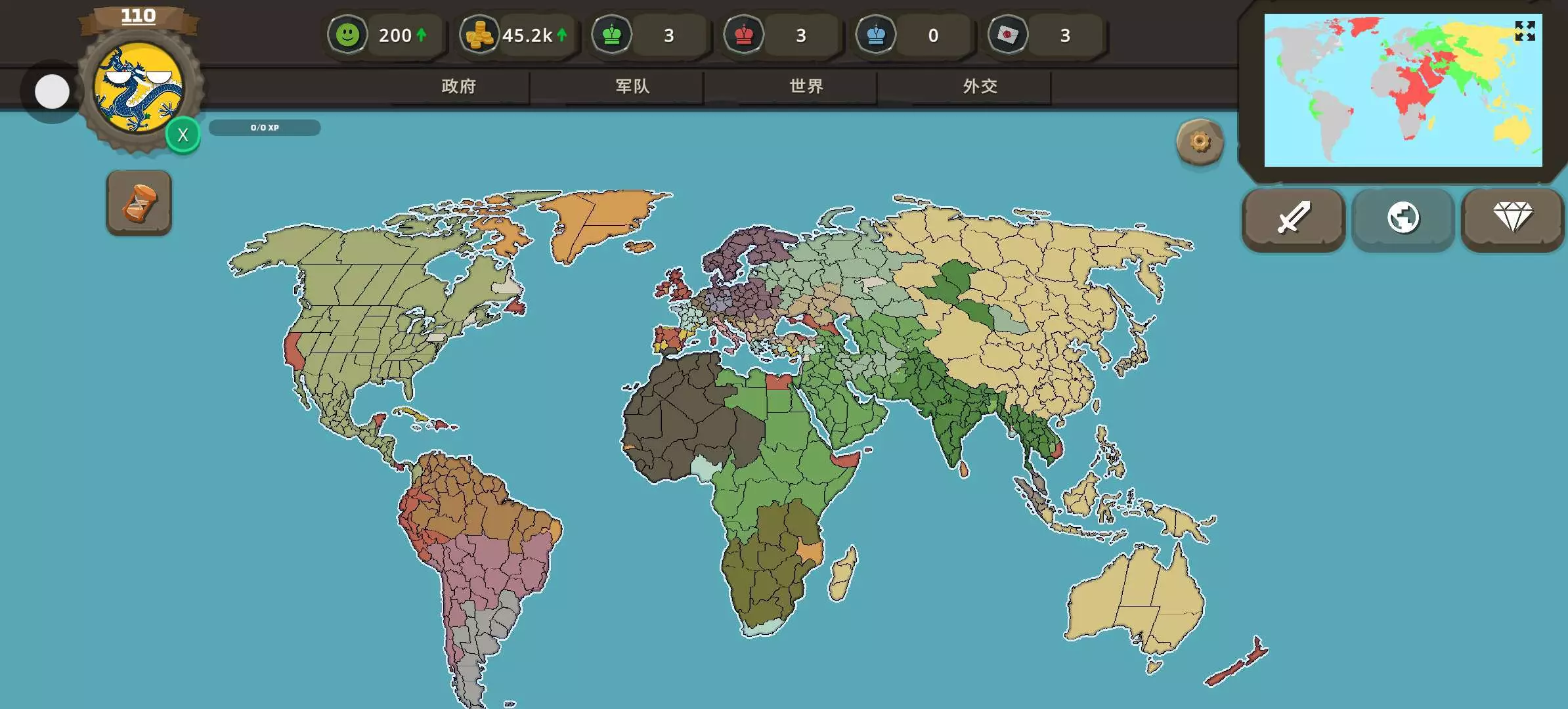Click the green king chess piece icon

[611, 35]
